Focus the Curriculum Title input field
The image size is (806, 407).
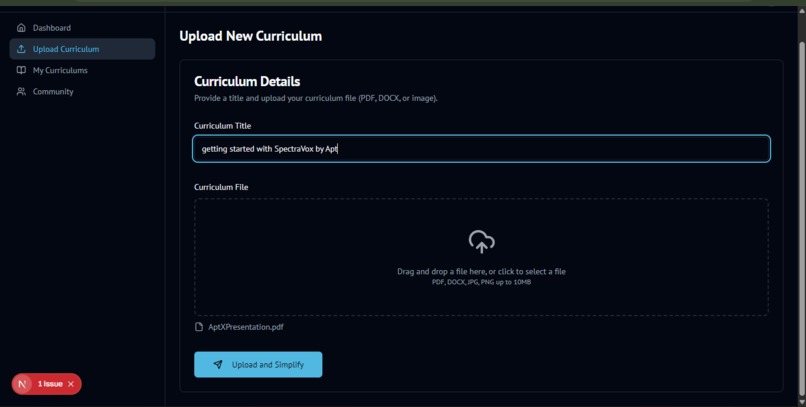481,149
